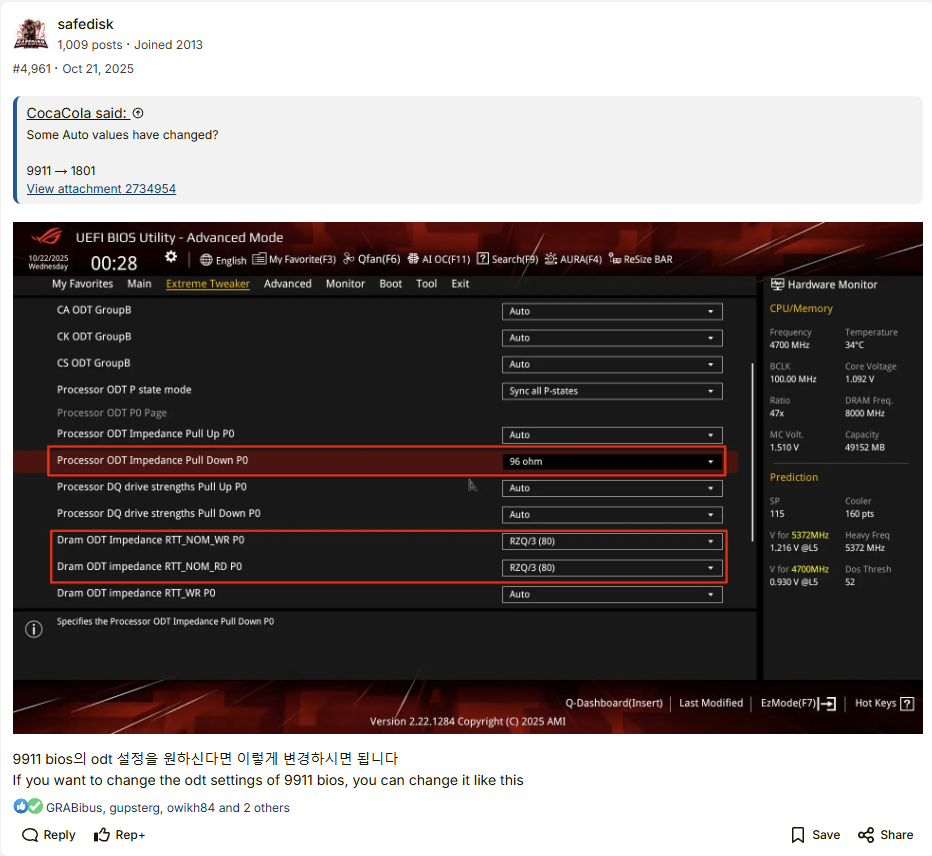The height and width of the screenshot is (856, 932).
Task: Open Processor DQ drive strengths Pull Down P0 dropdown
Action: click(x=612, y=515)
